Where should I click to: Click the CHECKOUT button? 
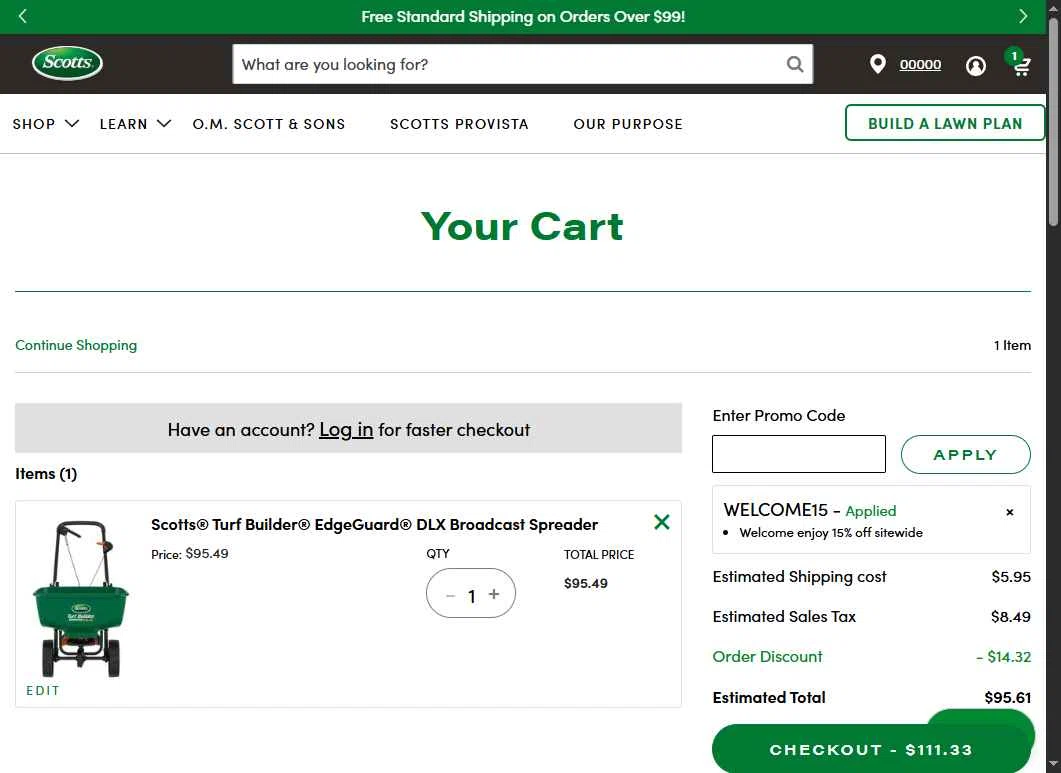pyautogui.click(x=871, y=749)
